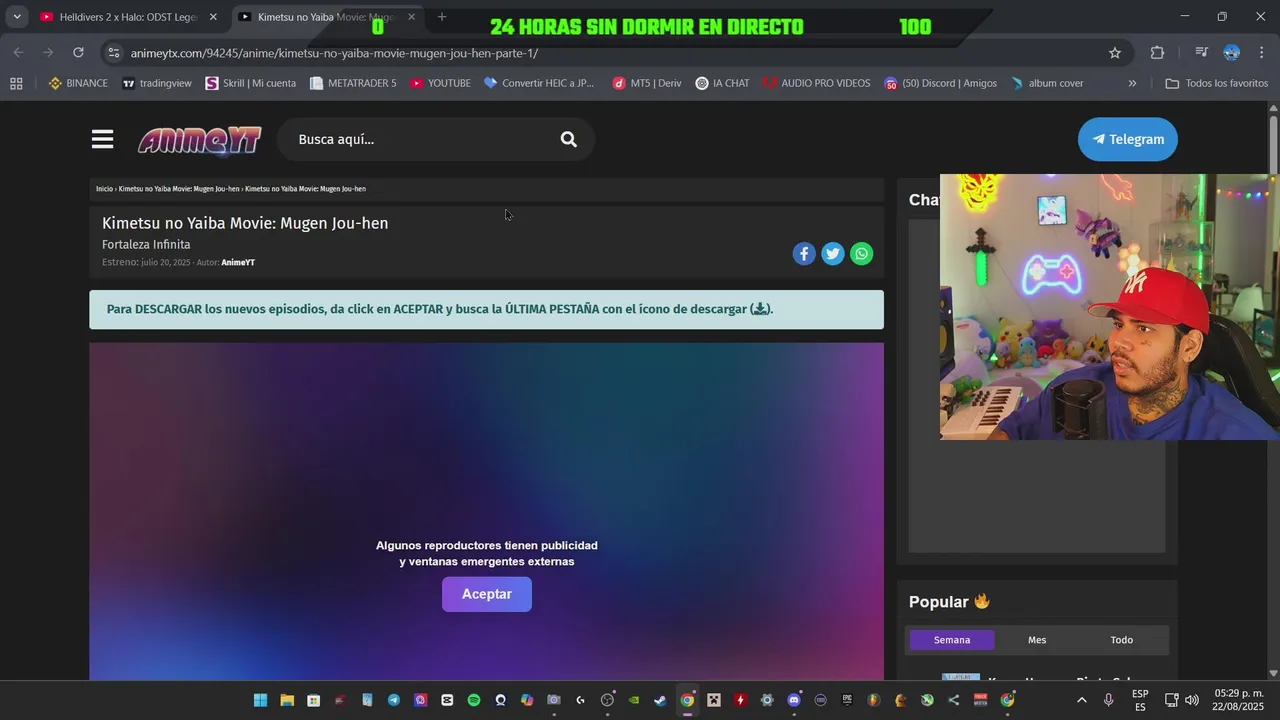Open File Explorer from the taskbar
This screenshot has width=1280, height=720.
[x=287, y=700]
